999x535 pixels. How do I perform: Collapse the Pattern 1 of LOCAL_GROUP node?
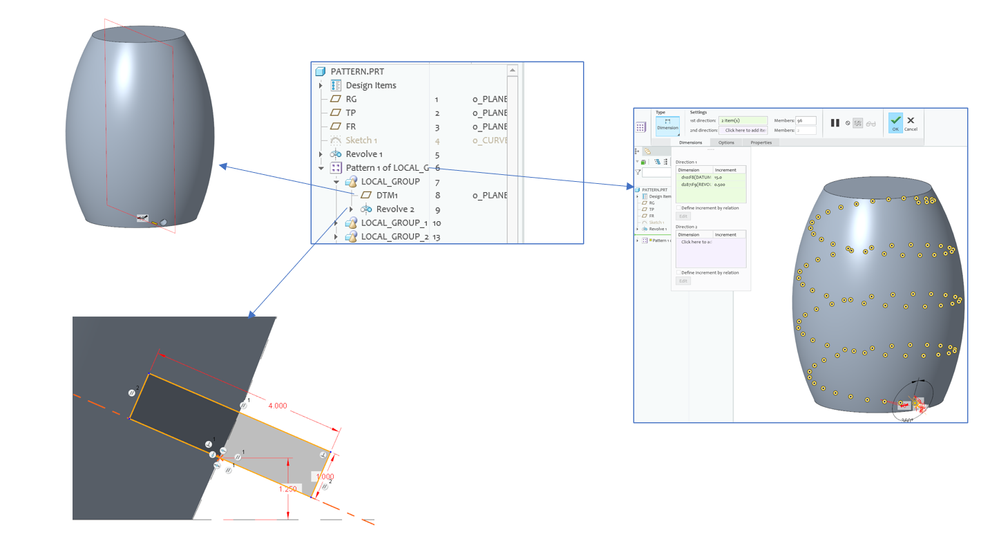pos(321,168)
